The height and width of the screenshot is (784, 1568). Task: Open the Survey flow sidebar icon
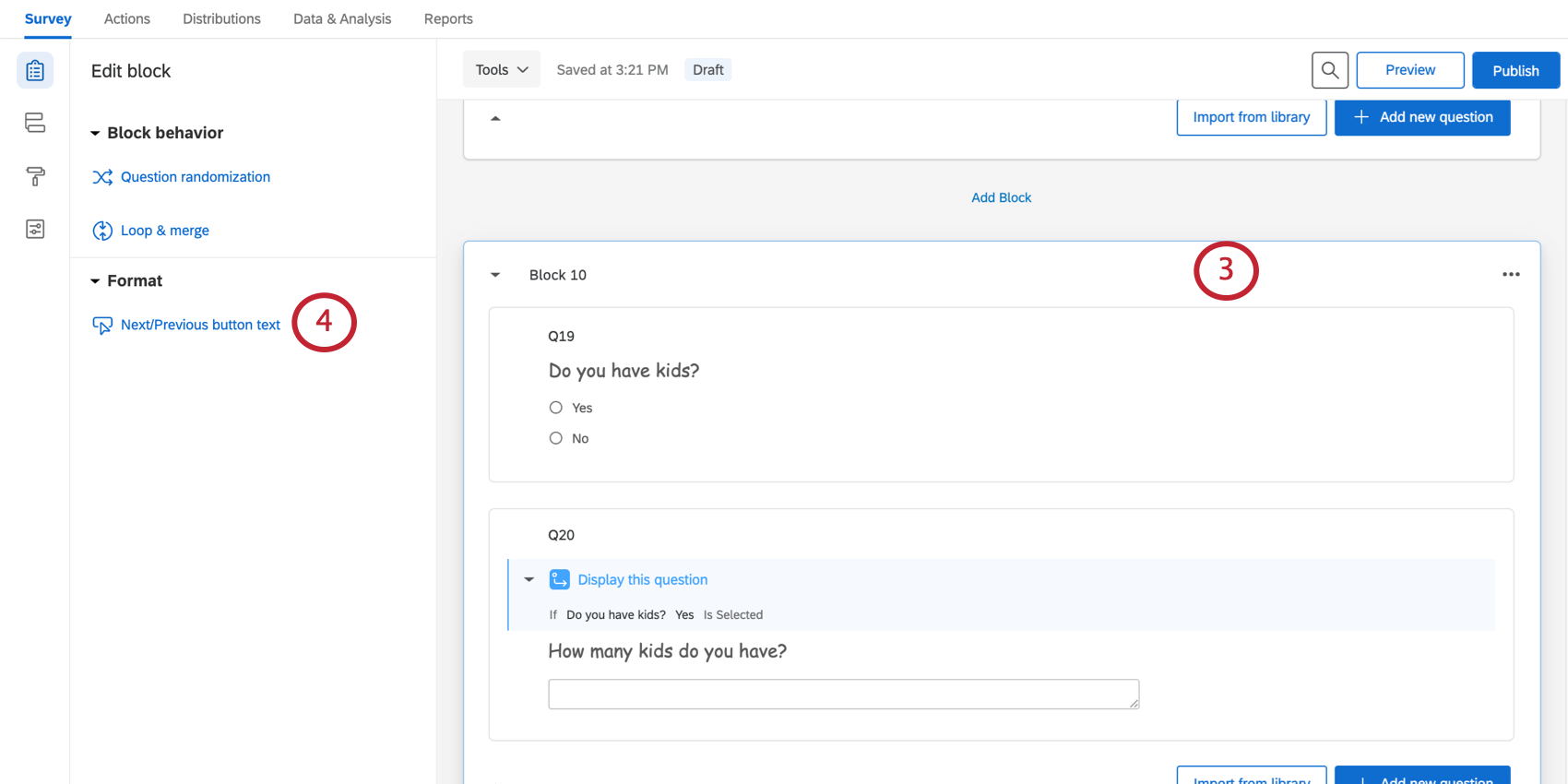coord(35,123)
